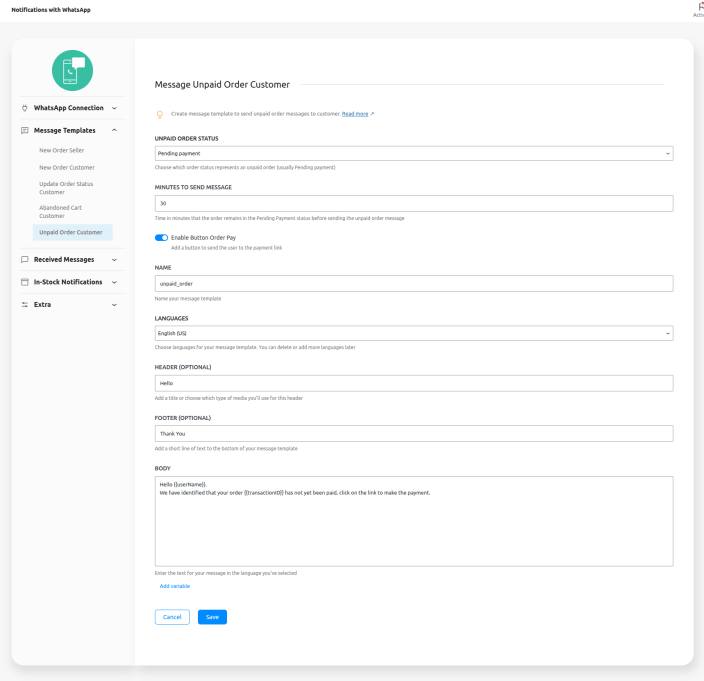The height and width of the screenshot is (681, 704).
Task: Expand the Received Messages section chevron
Action: coord(114,259)
